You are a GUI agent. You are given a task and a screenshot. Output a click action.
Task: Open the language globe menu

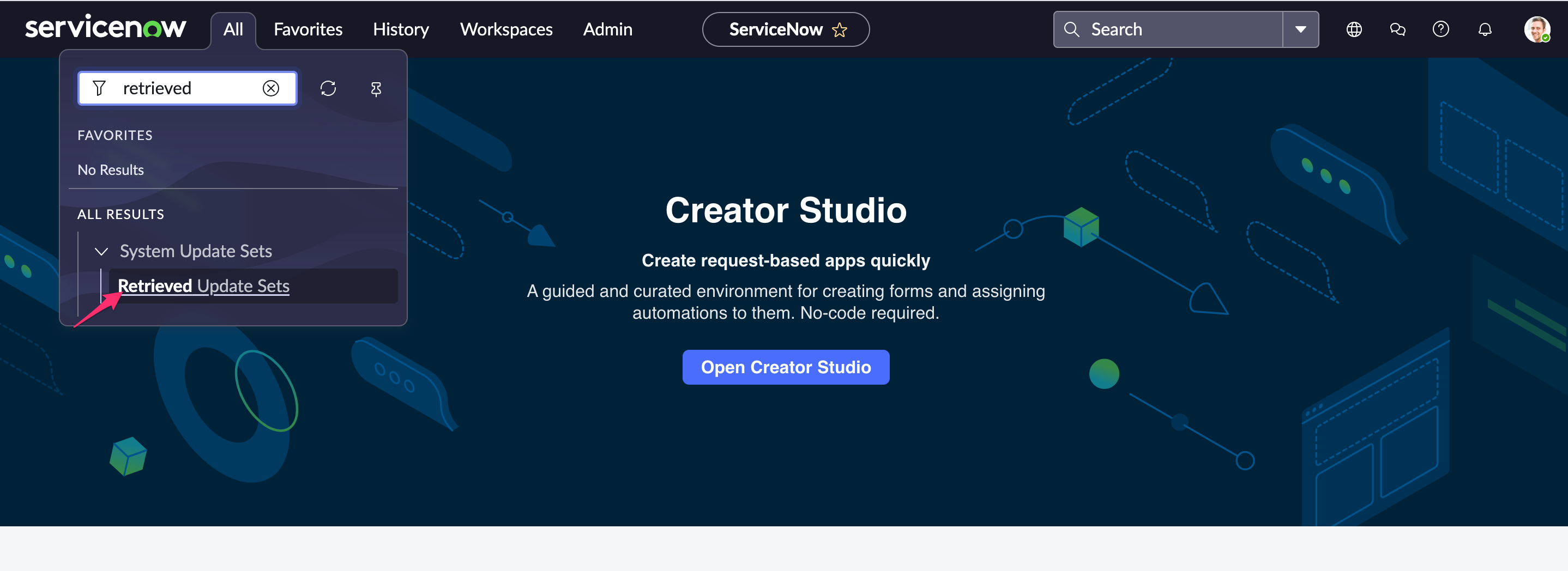[1353, 28]
